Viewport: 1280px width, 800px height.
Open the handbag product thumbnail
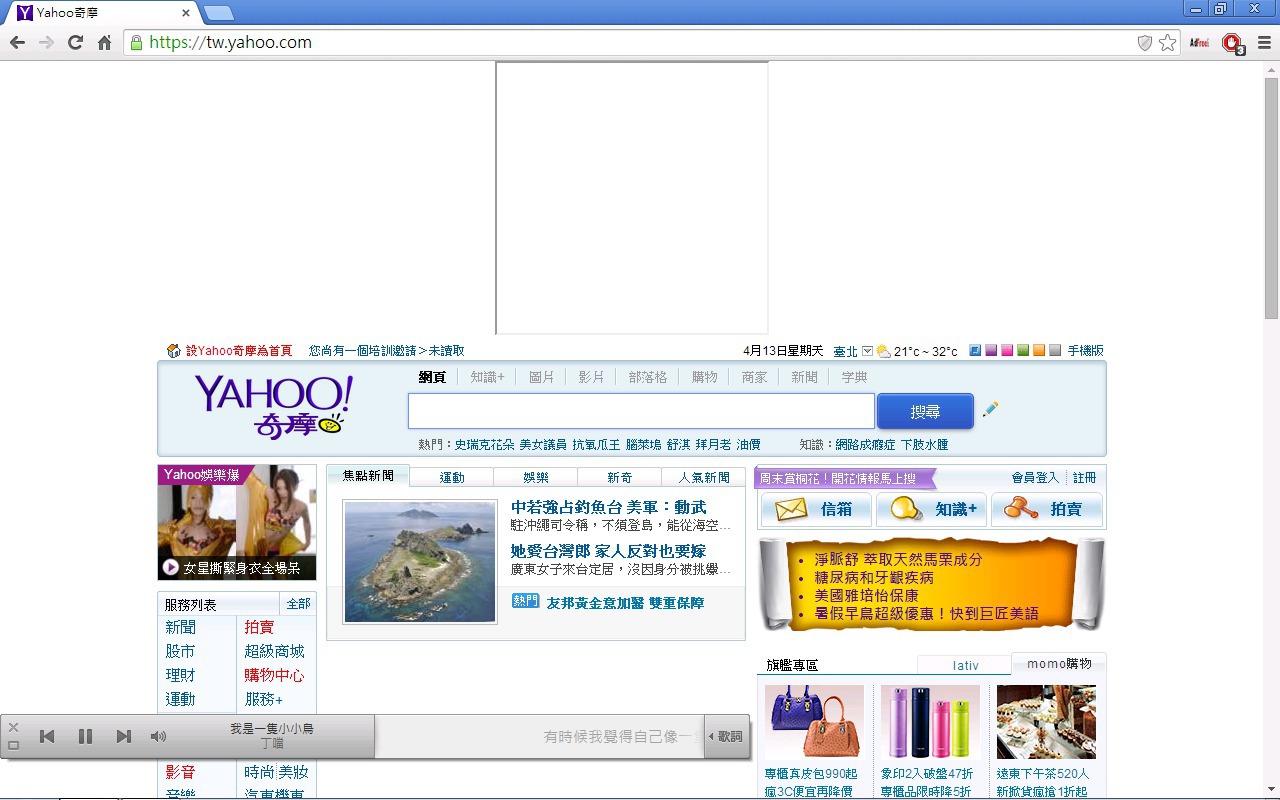tap(814, 722)
